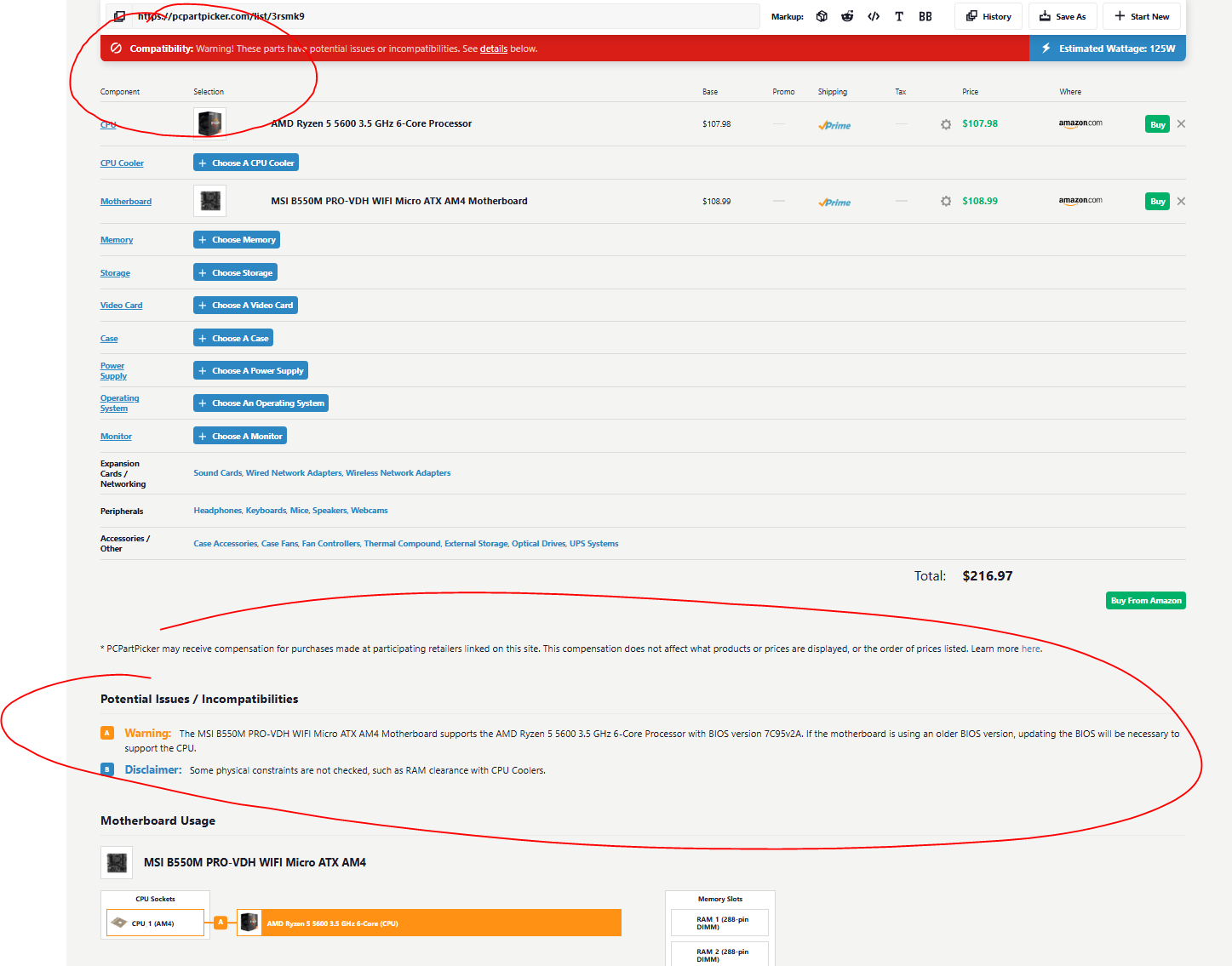Viewport: 1232px width, 966px height.
Task: Open UPS Systems link
Action: tap(594, 544)
